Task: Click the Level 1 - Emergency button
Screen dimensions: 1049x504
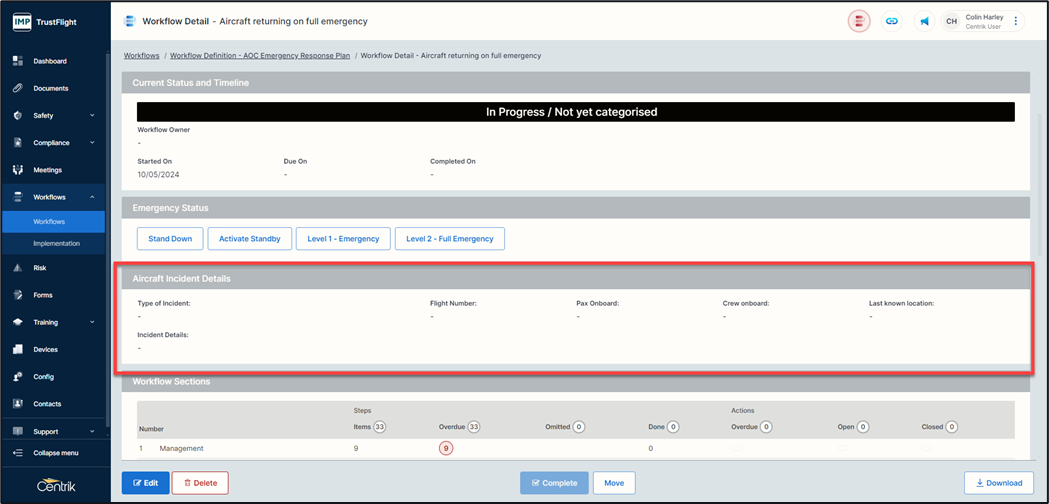Action: 343,239
